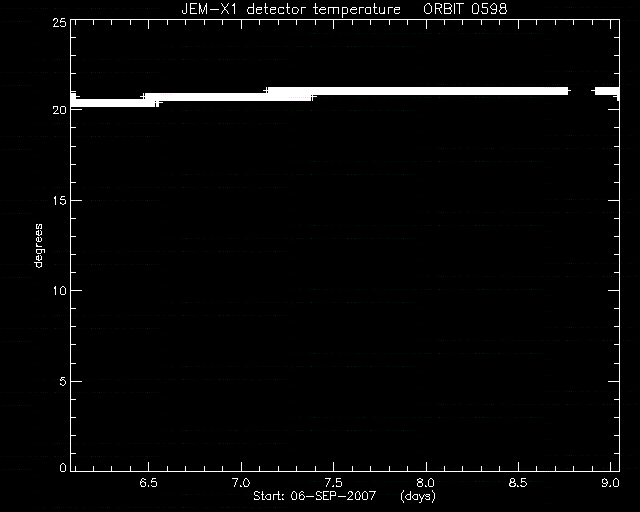The width and height of the screenshot is (640, 512).
Task: Click the plot title JEM-X1 detector temperature
Action: pyautogui.click(x=291, y=9)
